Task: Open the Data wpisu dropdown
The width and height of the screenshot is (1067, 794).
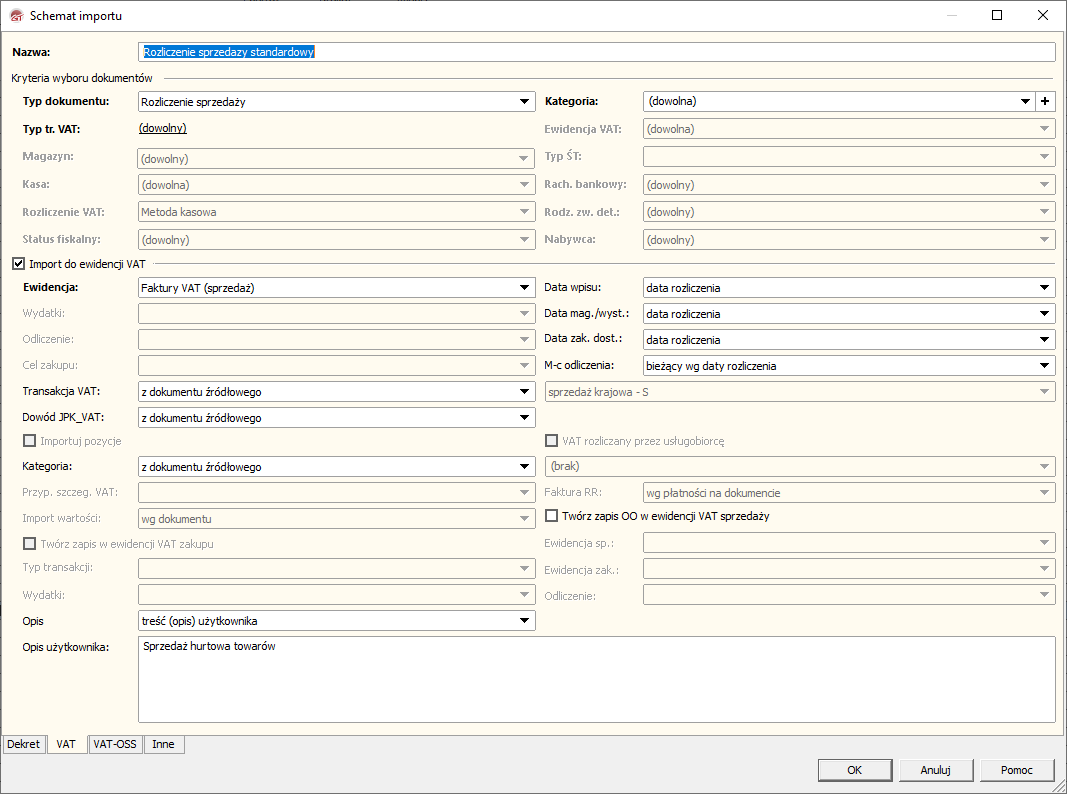Action: (1045, 288)
